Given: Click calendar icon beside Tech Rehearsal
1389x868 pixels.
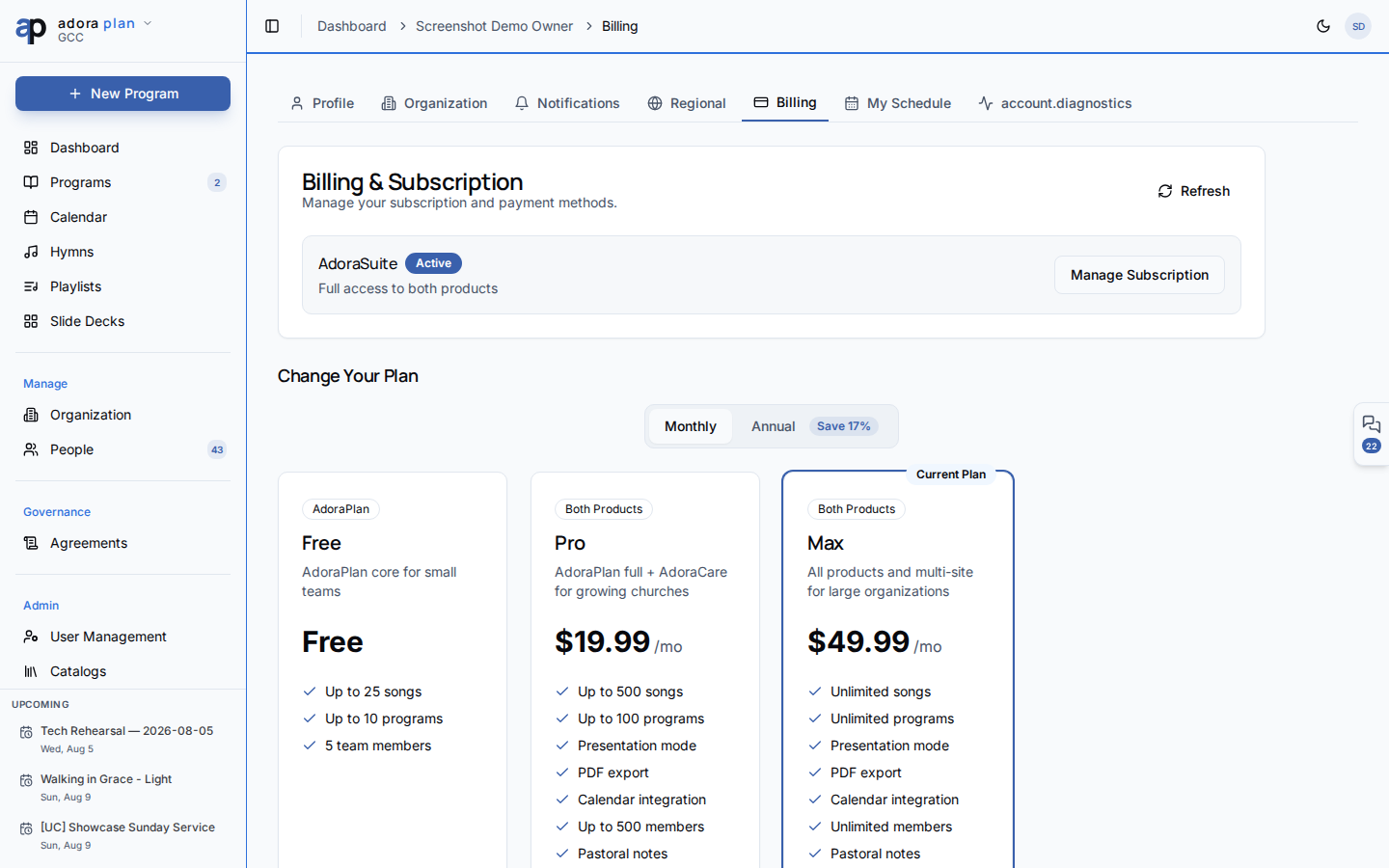Looking at the screenshot, I should click(26, 732).
